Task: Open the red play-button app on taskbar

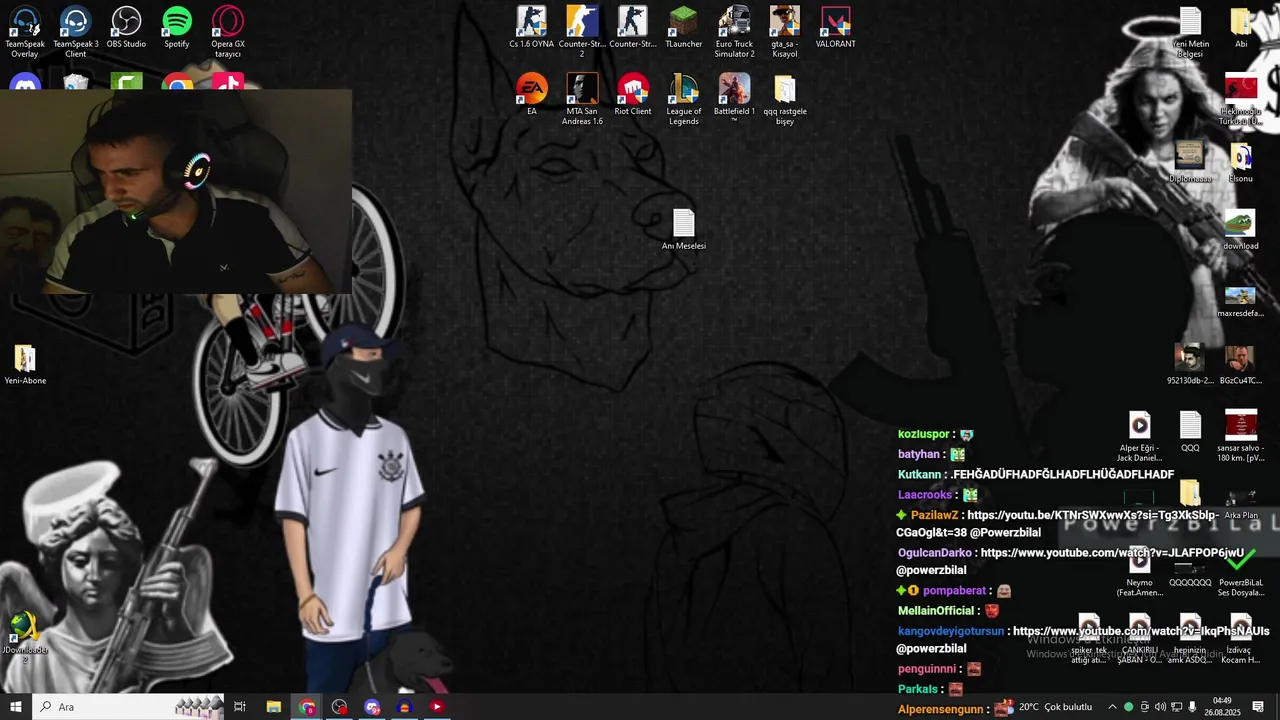Action: coord(437,707)
